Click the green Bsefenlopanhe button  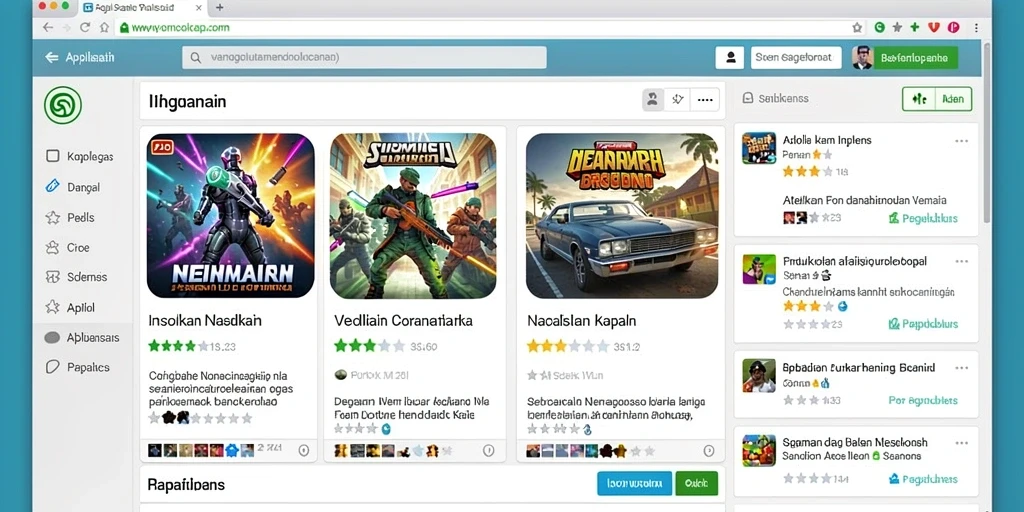coord(914,57)
